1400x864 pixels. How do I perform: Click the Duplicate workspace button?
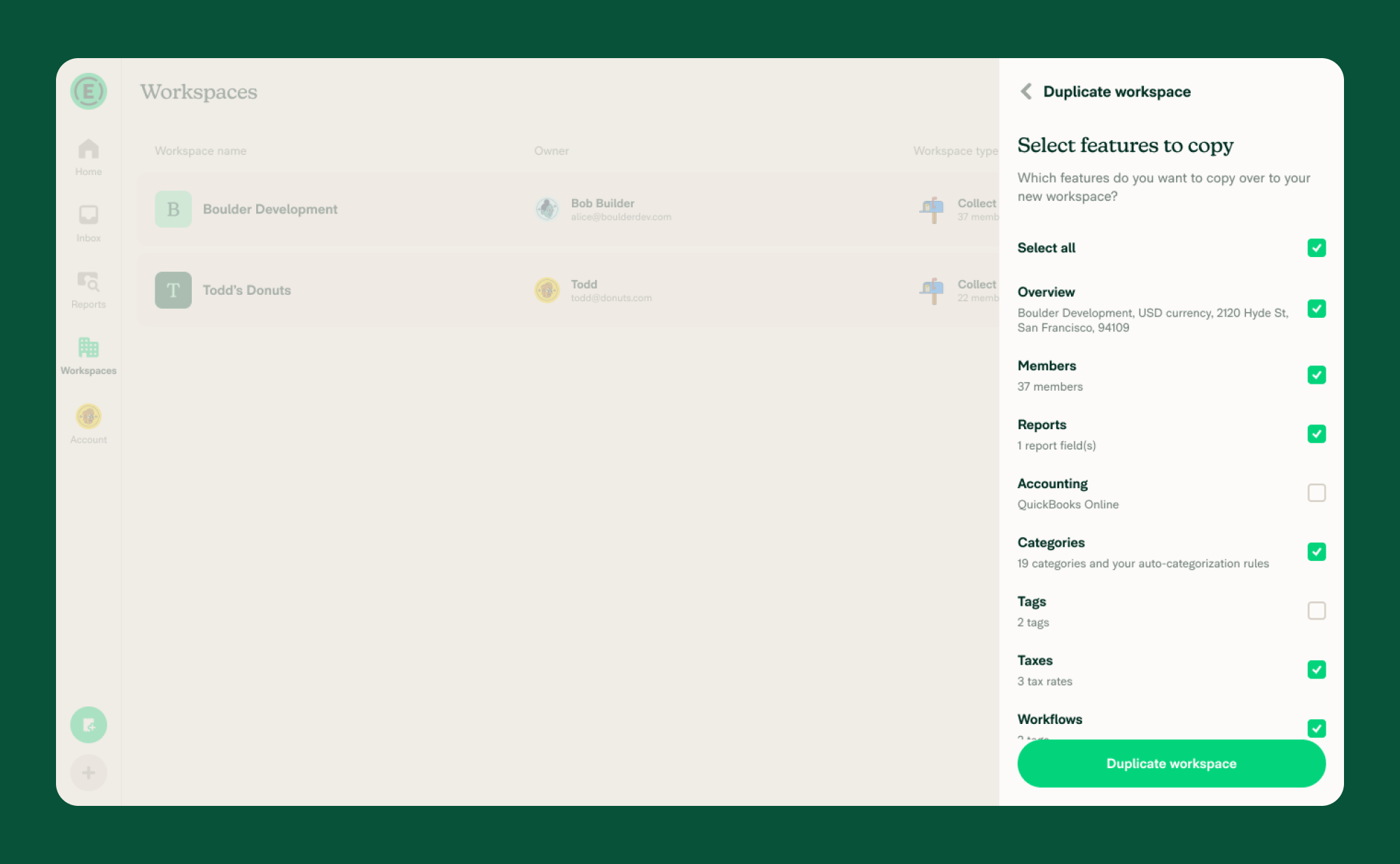pyautogui.click(x=1170, y=763)
